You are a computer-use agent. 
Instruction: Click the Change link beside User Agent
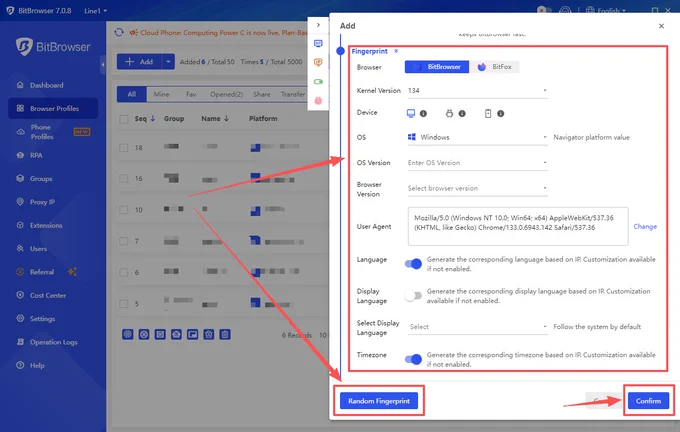click(645, 226)
